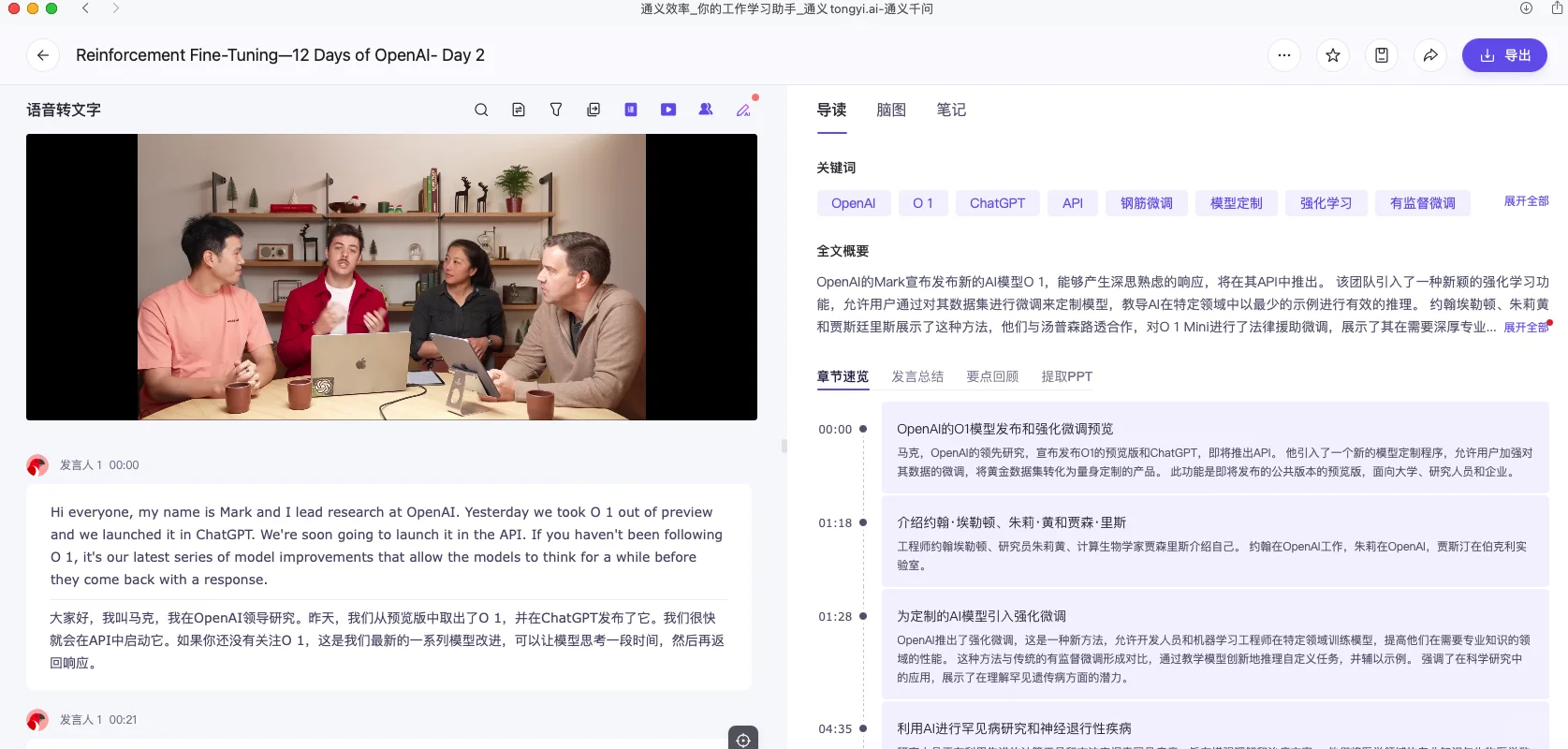Play the OpenAI Day 2 video
The width and height of the screenshot is (1568, 749).
(x=391, y=277)
